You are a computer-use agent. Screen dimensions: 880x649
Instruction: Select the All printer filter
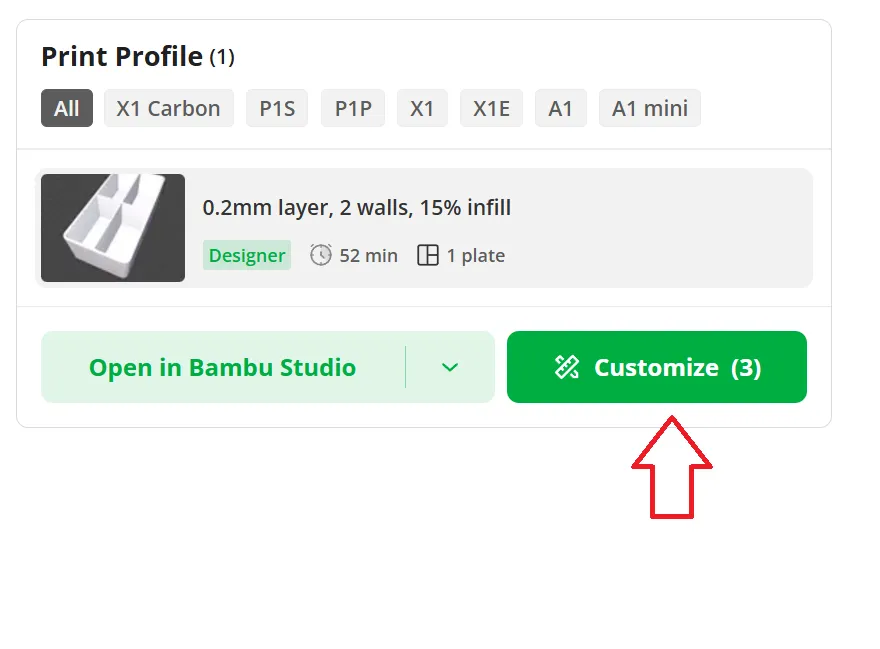pyautogui.click(x=67, y=108)
